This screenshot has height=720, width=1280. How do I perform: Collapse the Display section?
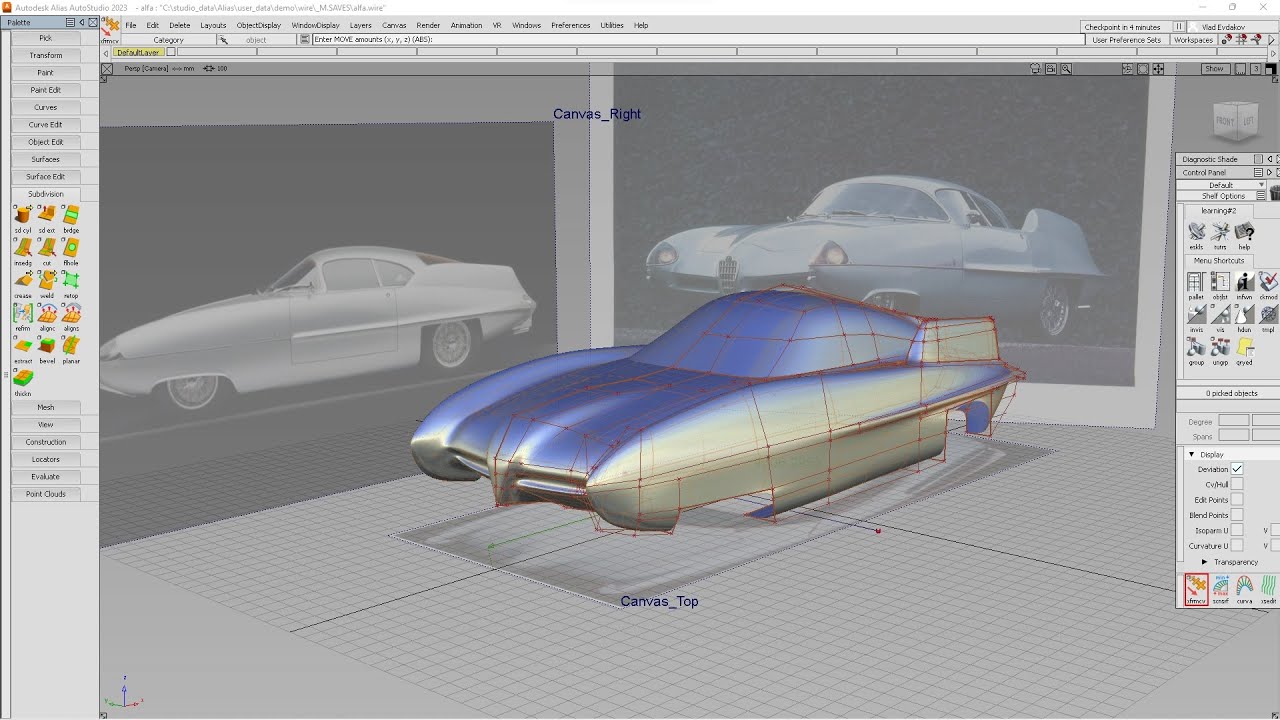pos(1191,454)
